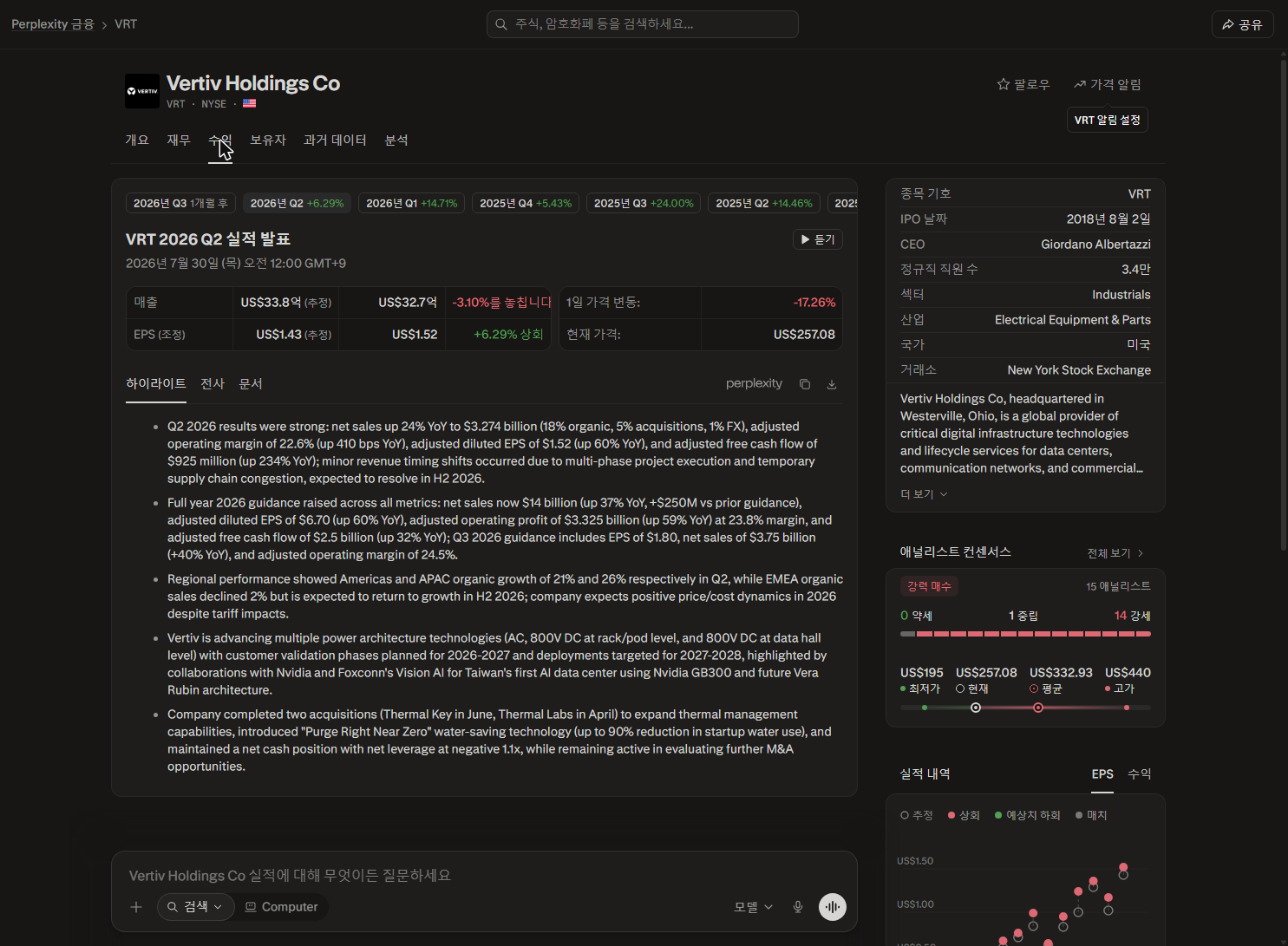Click the 공유 share button
Screen dimensions: 1288x946
(1242, 25)
